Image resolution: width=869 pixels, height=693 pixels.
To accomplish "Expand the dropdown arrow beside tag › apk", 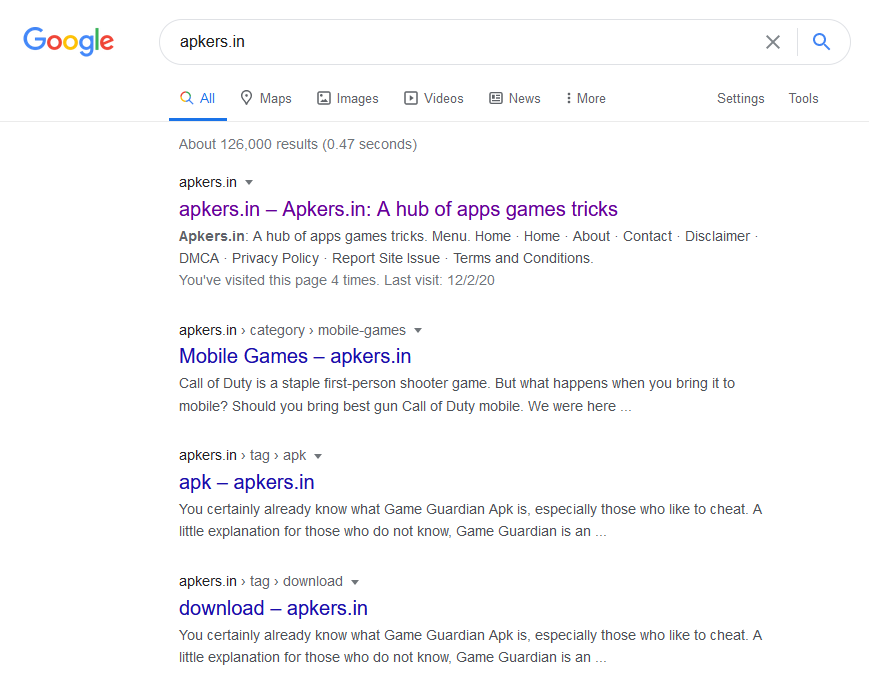I will [318, 456].
